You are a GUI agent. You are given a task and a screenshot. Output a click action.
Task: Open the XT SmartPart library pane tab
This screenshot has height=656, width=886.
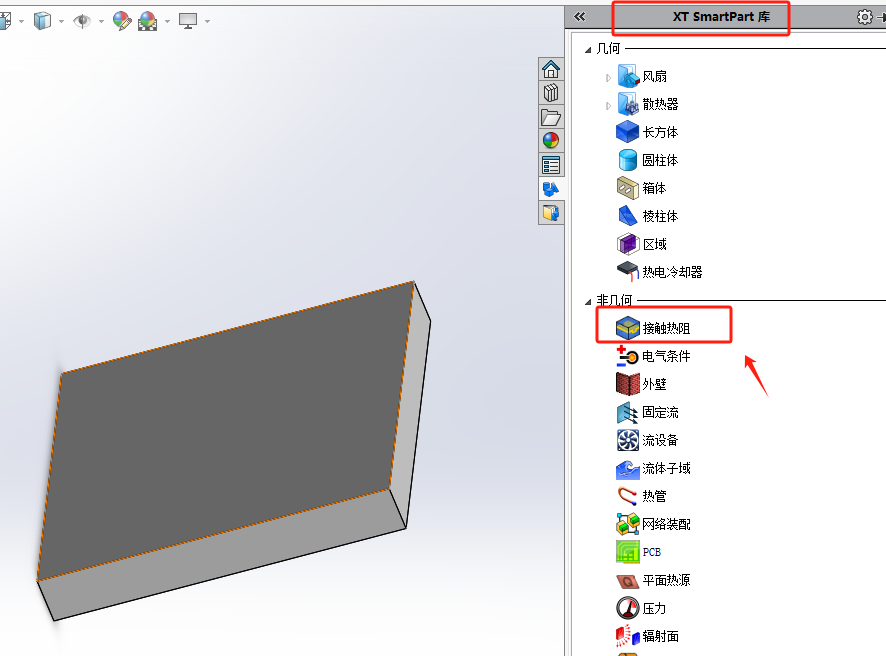point(551,189)
